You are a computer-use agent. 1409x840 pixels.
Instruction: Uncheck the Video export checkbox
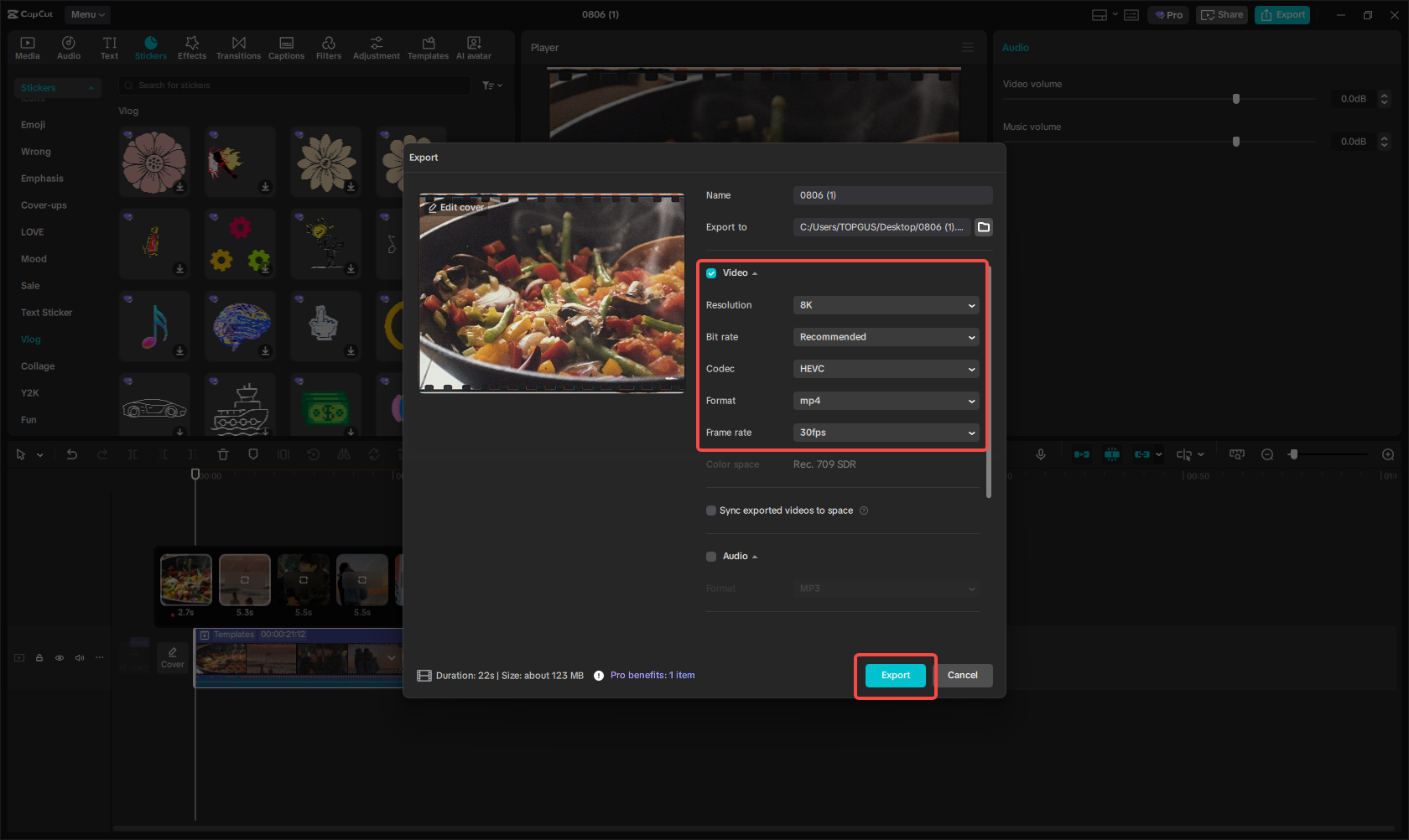click(x=710, y=272)
